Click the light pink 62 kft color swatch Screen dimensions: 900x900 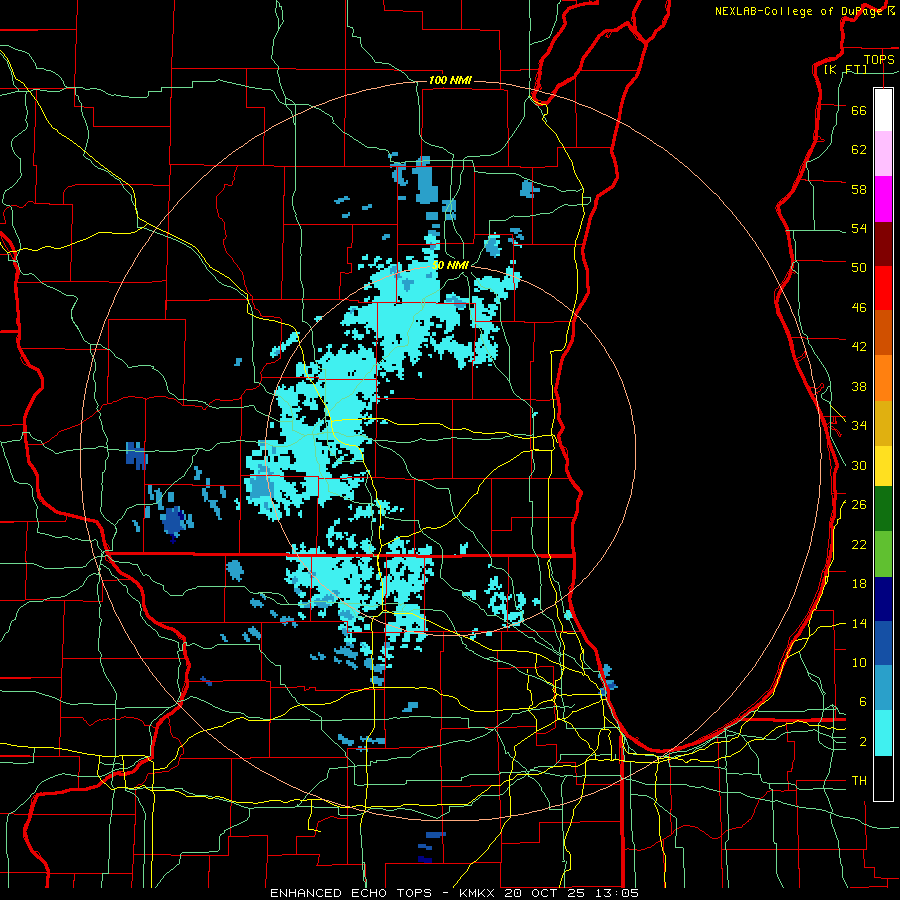tap(883, 154)
